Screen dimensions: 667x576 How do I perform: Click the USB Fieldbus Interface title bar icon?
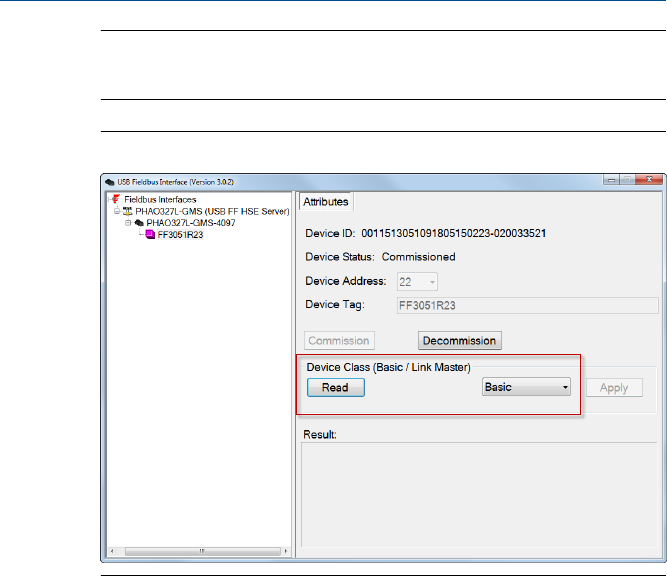click(x=109, y=181)
